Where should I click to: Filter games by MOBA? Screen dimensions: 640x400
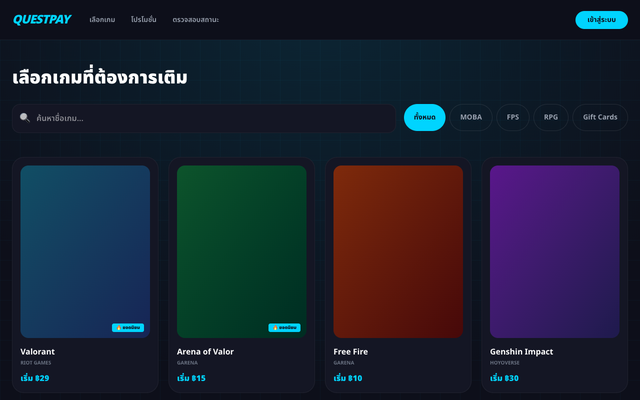click(471, 117)
